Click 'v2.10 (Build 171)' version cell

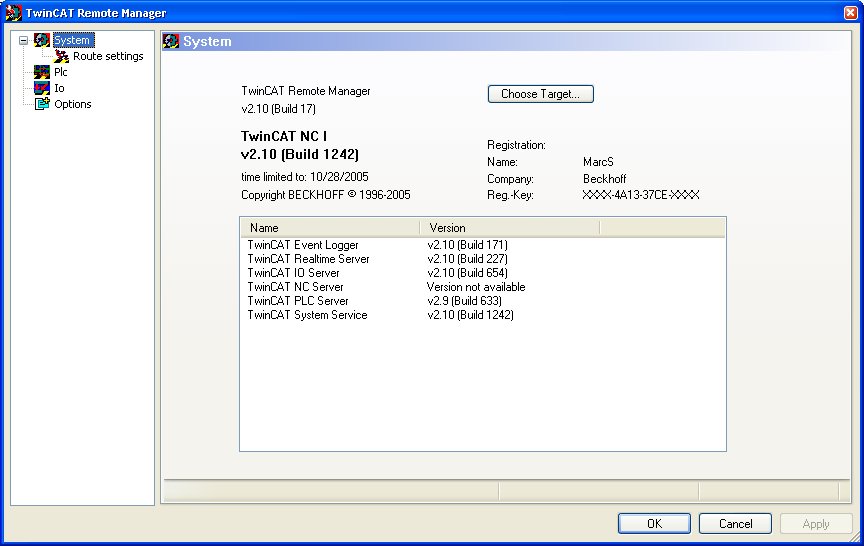tap(467, 245)
